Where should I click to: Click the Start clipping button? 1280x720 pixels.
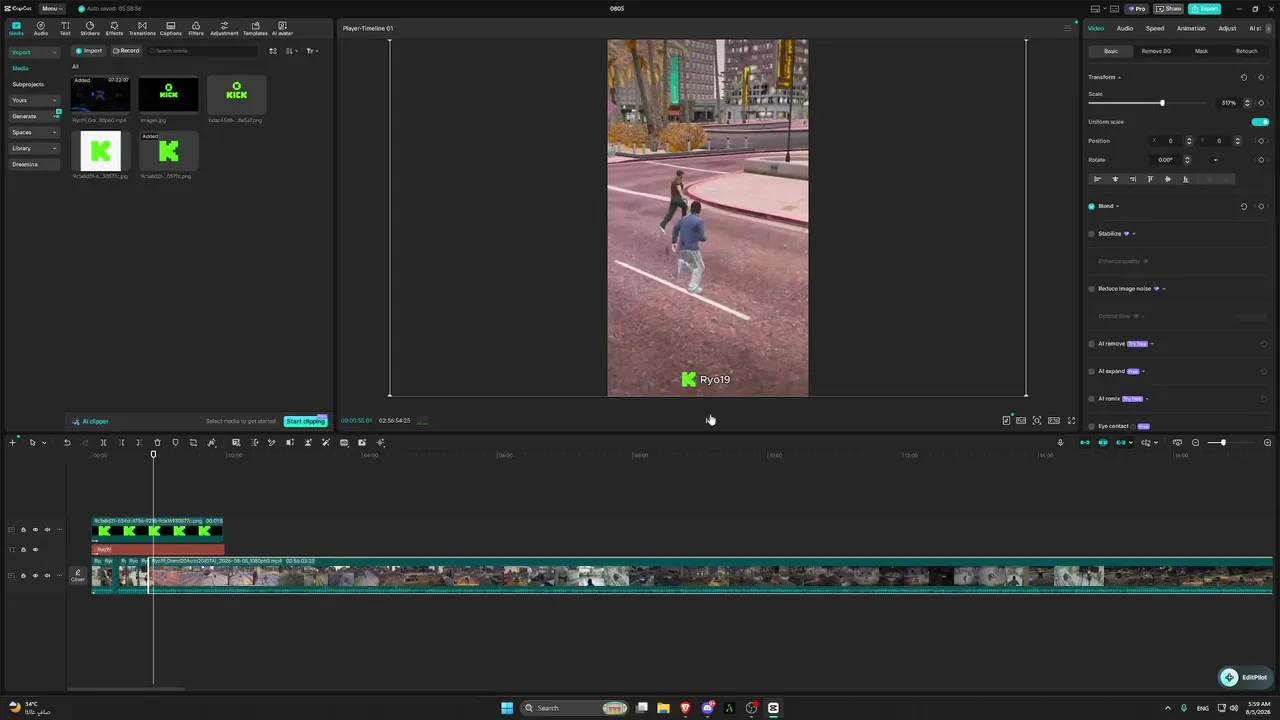click(305, 421)
